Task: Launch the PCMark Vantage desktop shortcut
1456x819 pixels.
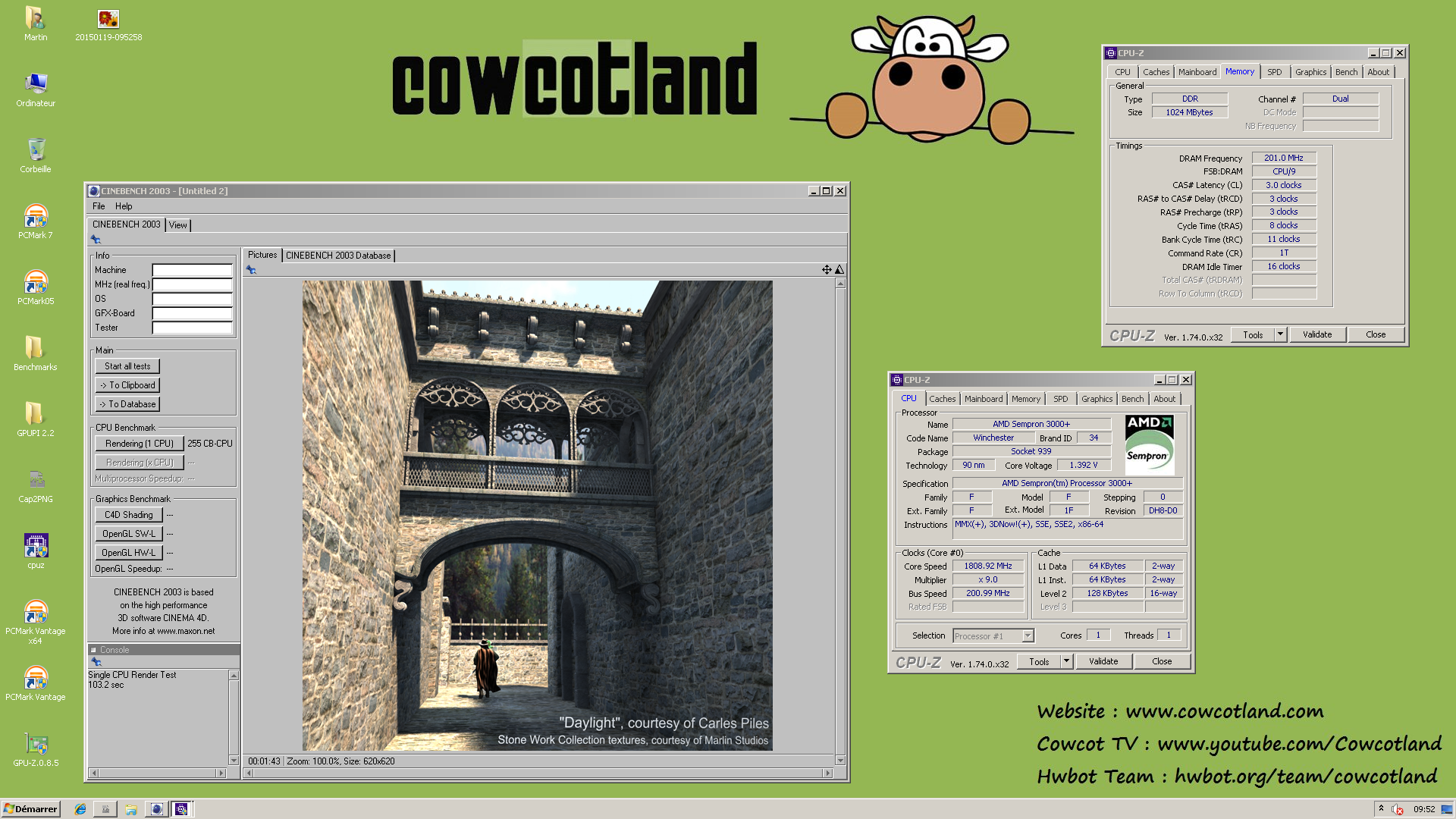Action: (36, 682)
